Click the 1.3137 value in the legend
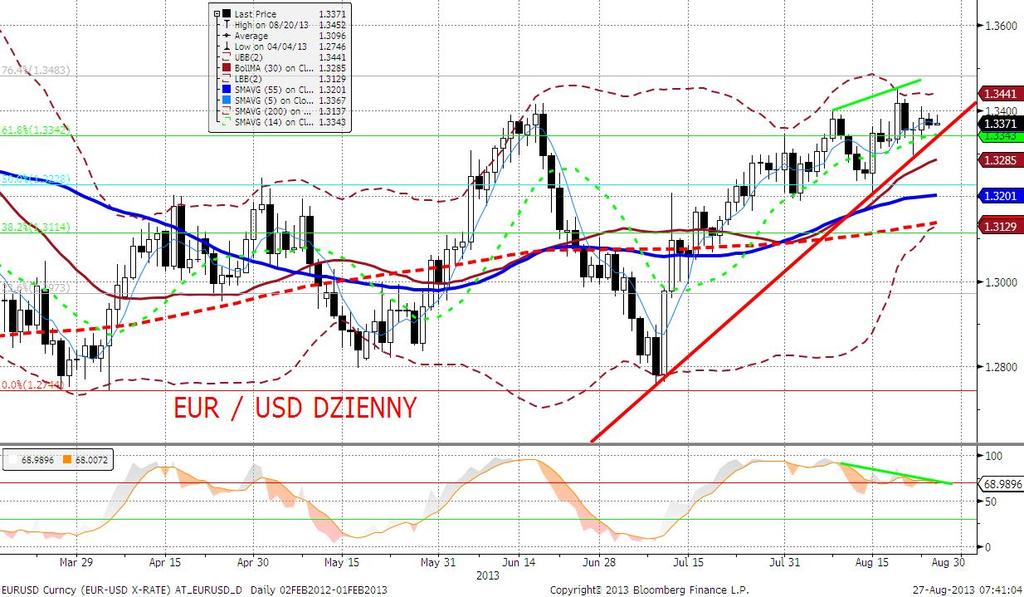 (332, 111)
